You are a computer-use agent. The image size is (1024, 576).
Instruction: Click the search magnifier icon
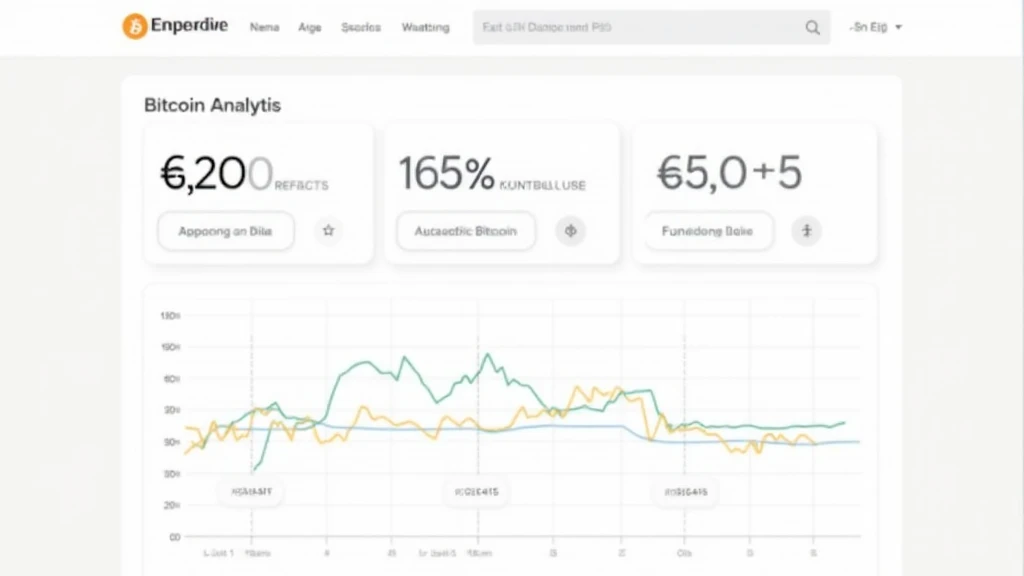812,28
